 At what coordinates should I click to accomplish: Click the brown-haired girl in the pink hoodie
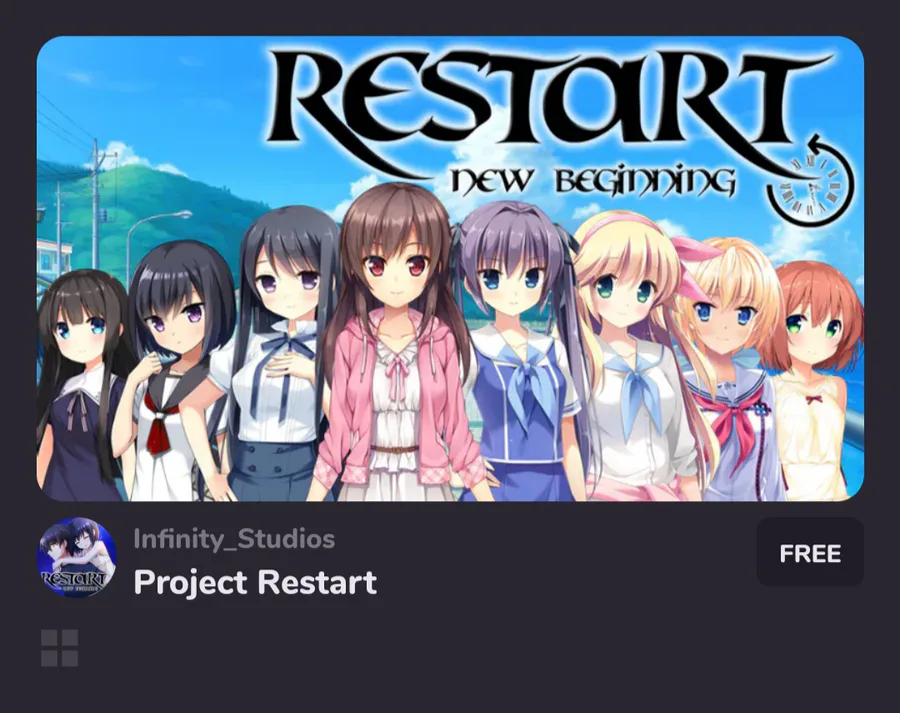coord(398,344)
